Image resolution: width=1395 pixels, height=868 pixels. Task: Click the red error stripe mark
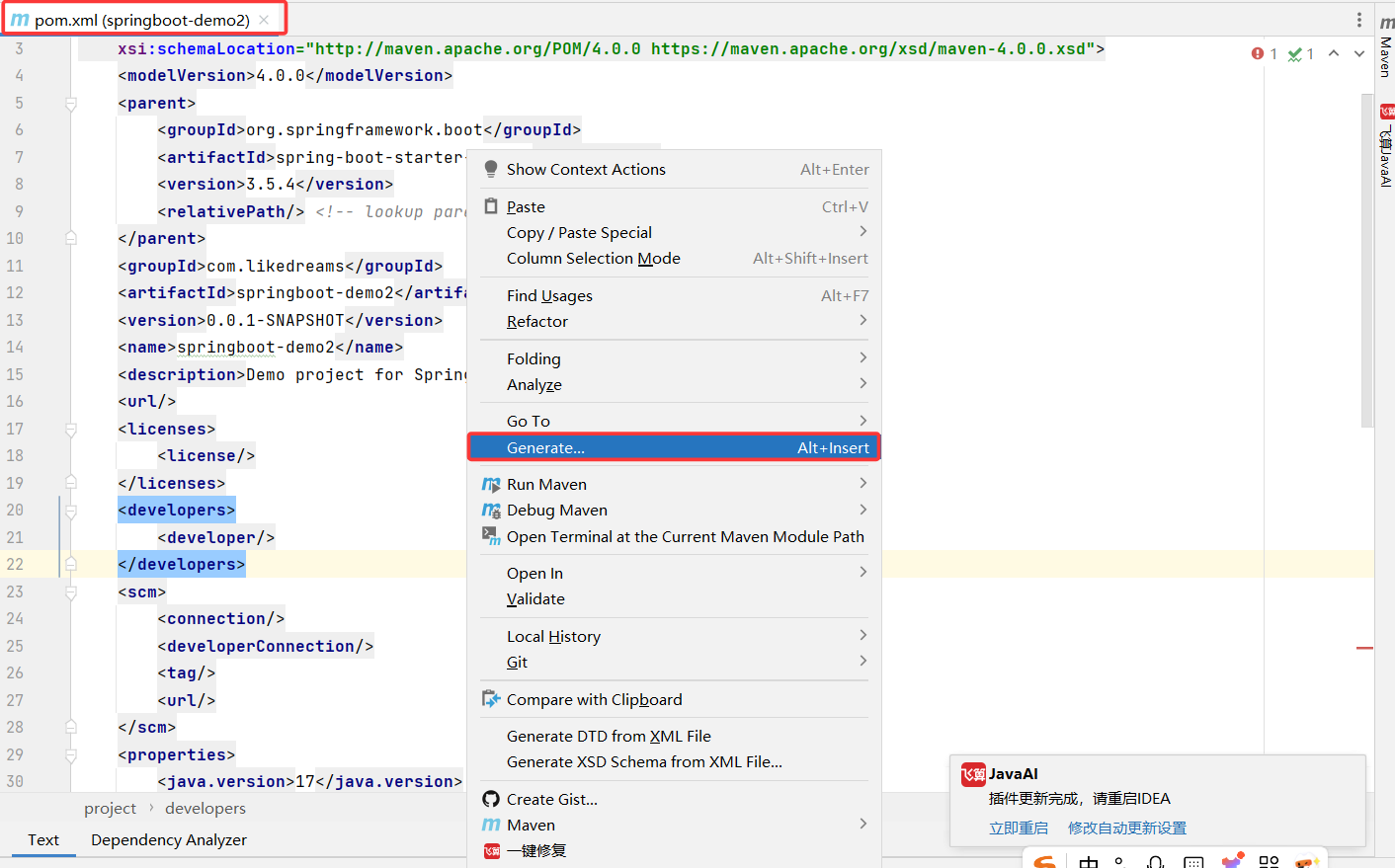(1365, 648)
